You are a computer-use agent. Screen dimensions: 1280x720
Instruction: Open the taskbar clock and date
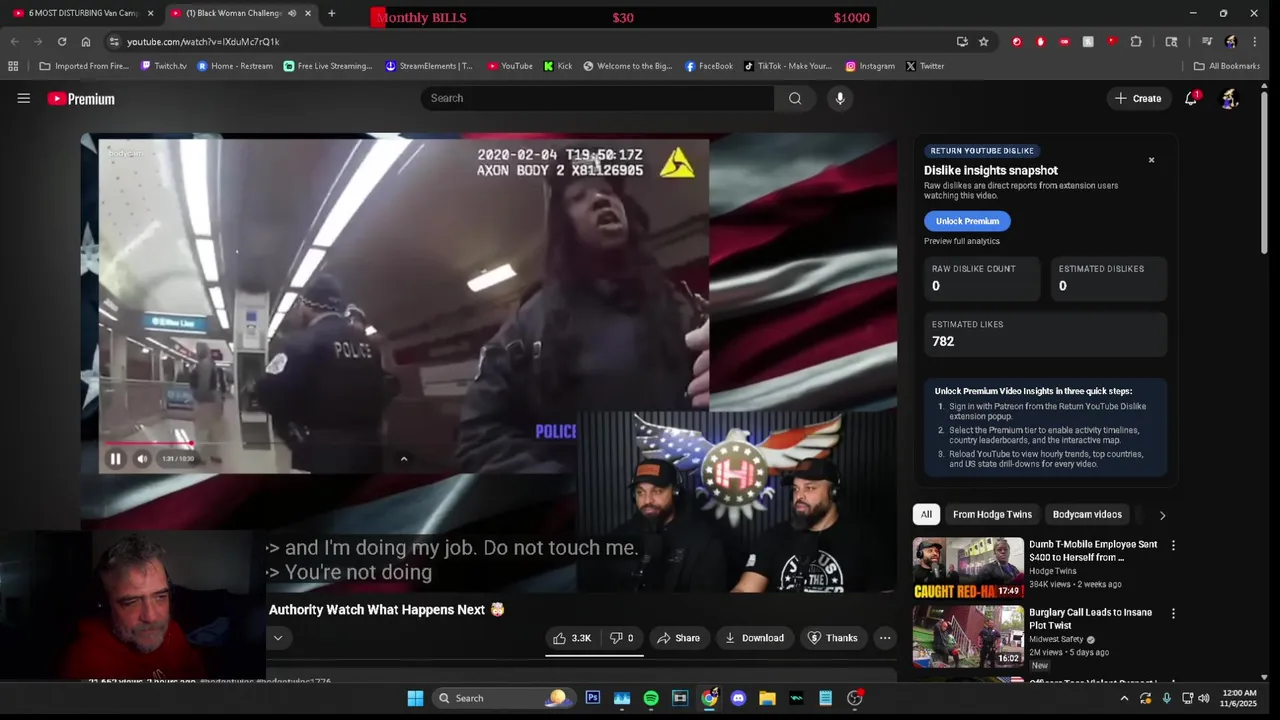click(x=1240, y=698)
